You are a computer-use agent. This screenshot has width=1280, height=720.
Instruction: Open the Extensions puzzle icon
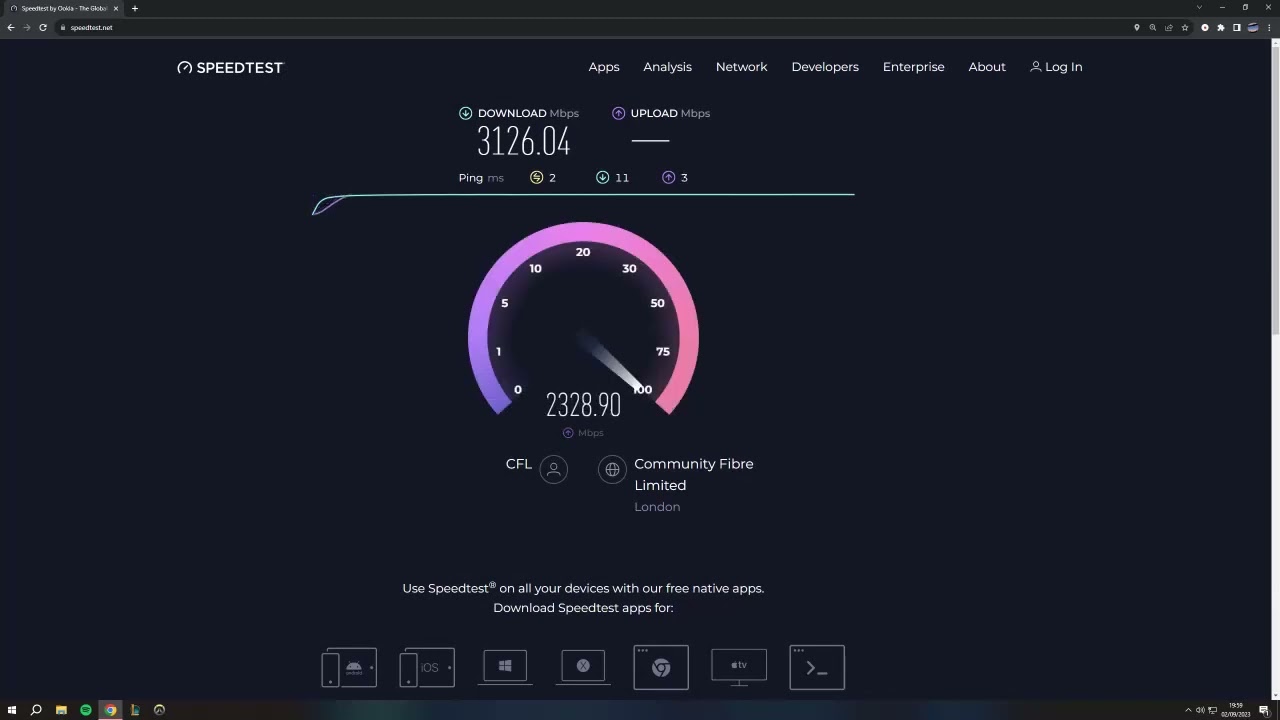coord(1221,27)
